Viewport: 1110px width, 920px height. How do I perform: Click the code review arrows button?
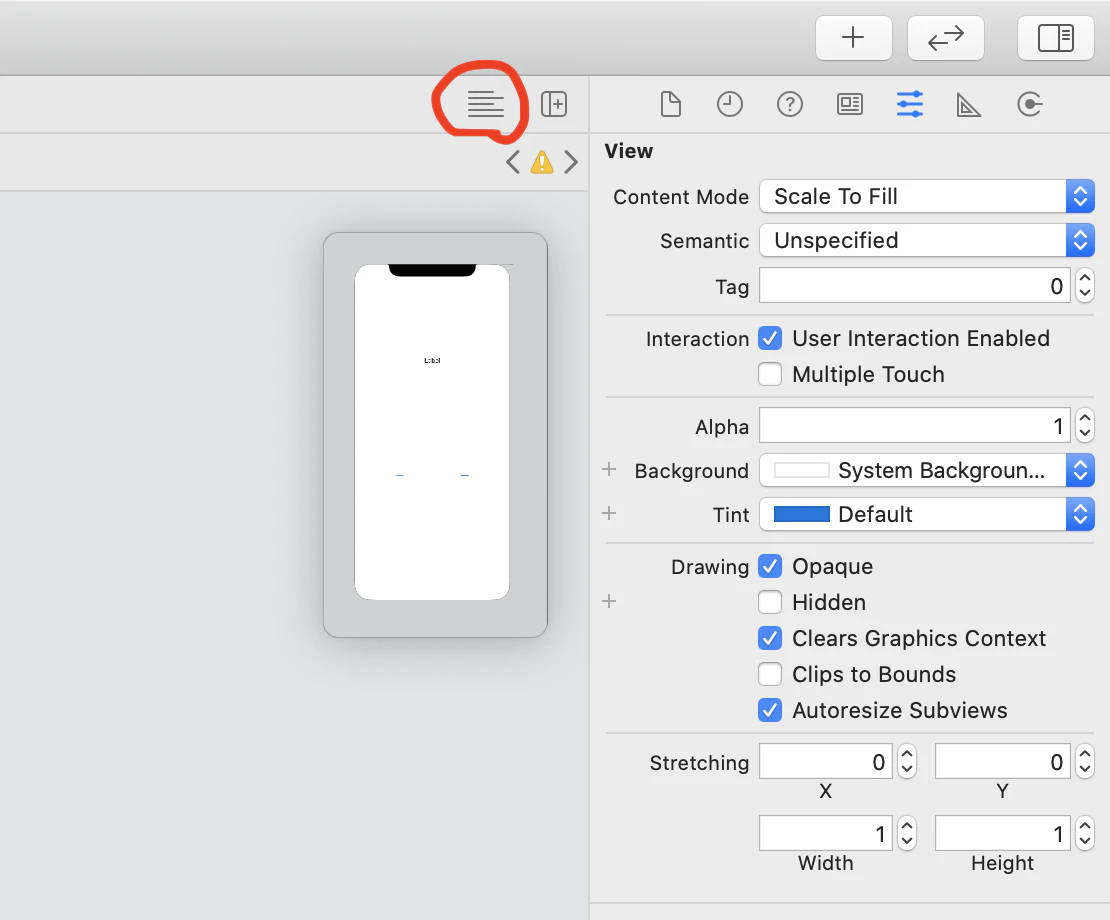(946, 38)
